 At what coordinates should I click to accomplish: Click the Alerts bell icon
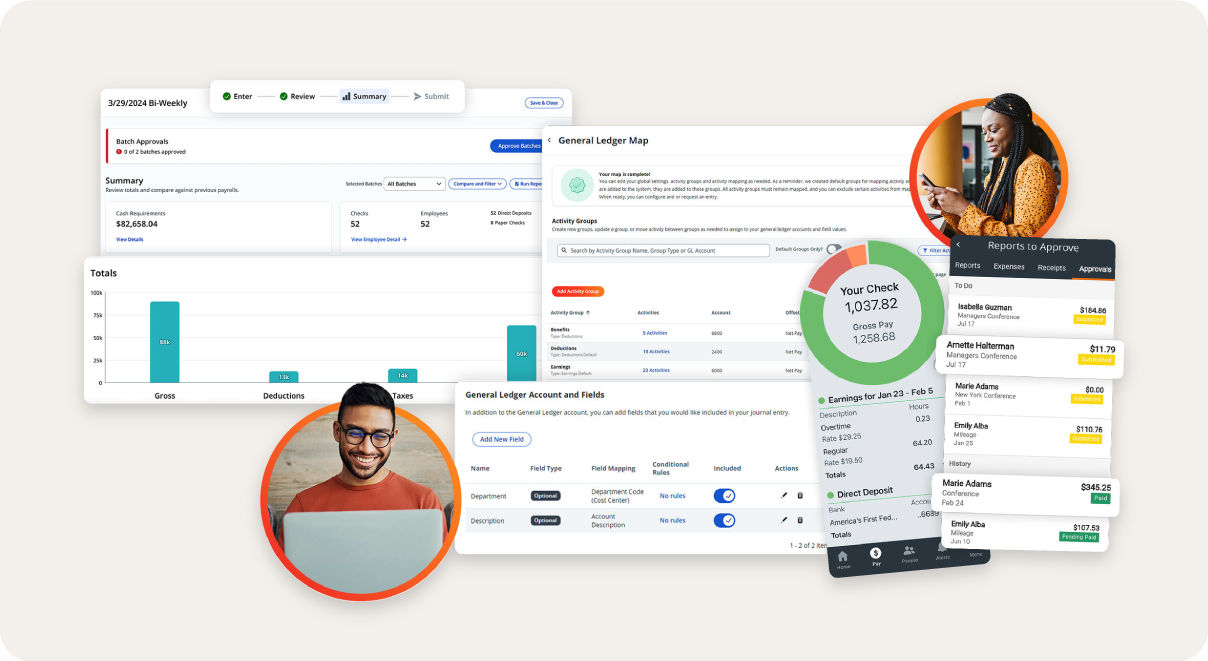(x=942, y=550)
